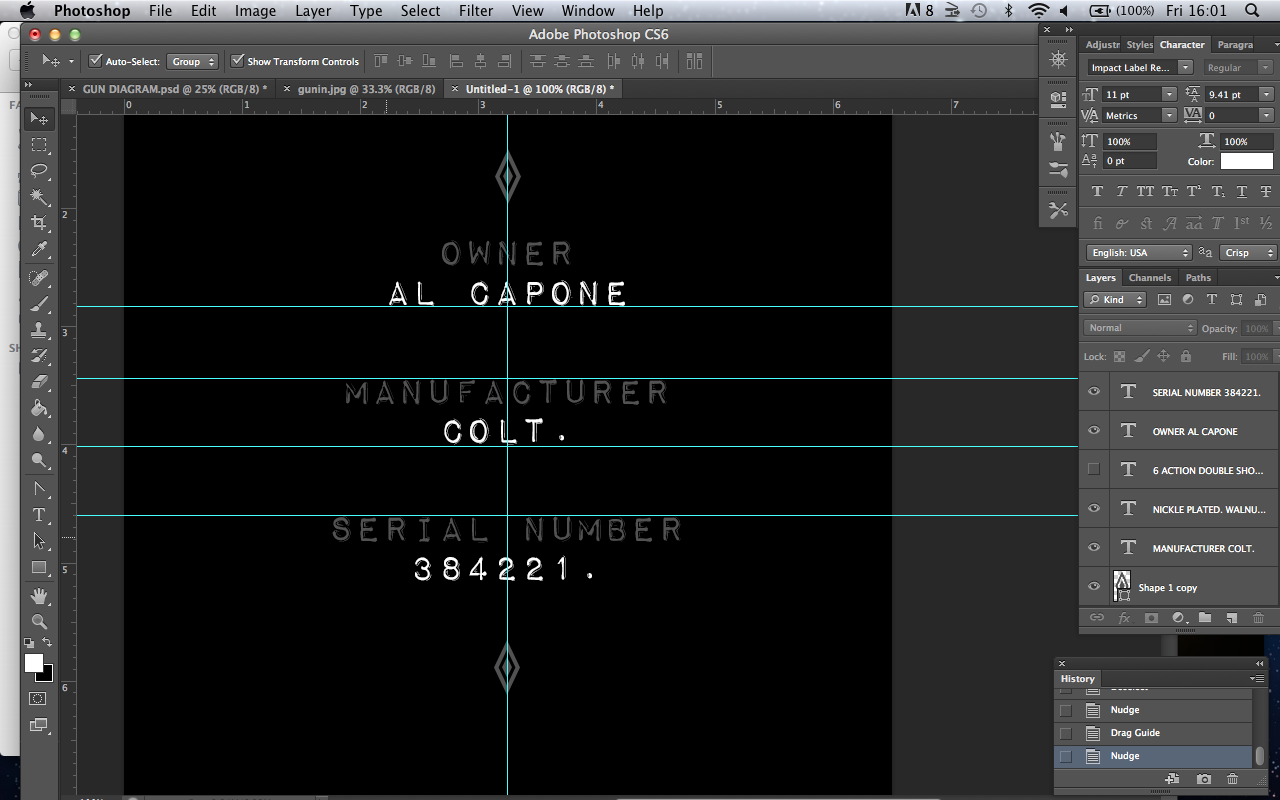Viewport: 1280px width, 800px height.
Task: Click the vertical scale 100% field
Action: [1130, 141]
